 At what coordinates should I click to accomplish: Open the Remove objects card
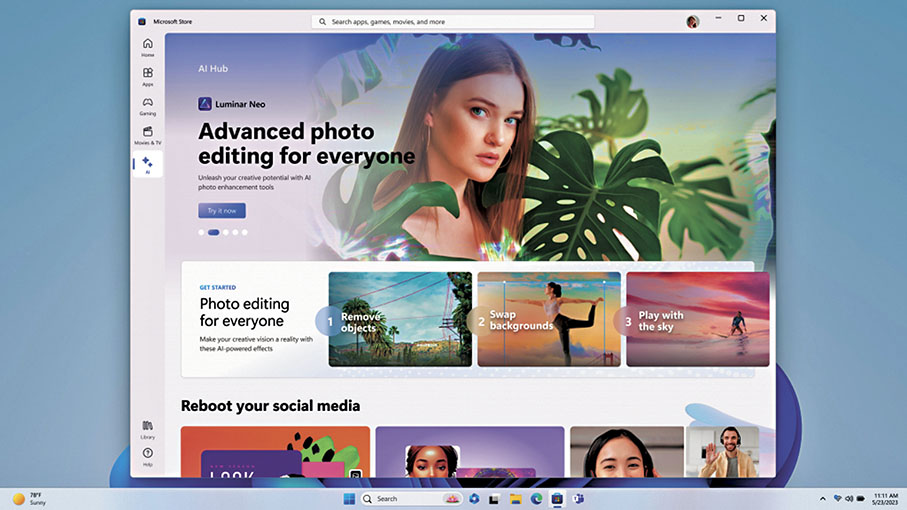400,319
